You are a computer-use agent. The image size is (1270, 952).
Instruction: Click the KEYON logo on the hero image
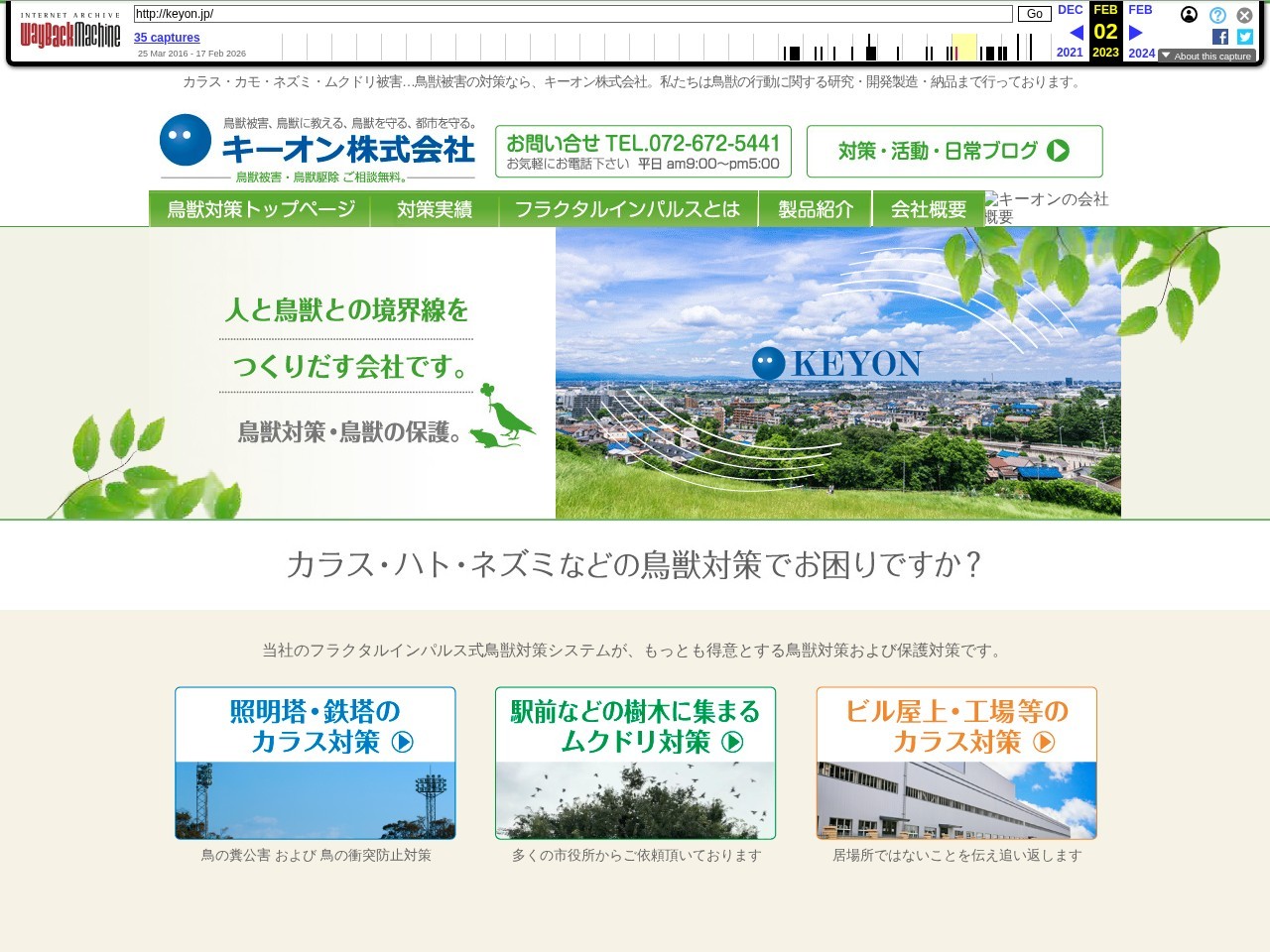(837, 363)
